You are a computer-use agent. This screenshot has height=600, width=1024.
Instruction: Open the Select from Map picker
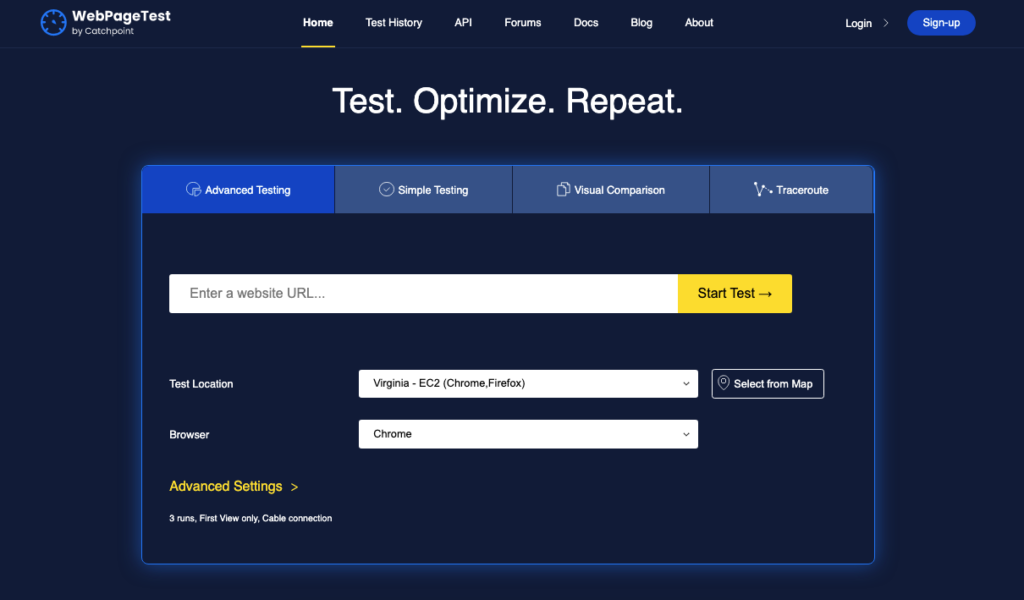pos(767,383)
